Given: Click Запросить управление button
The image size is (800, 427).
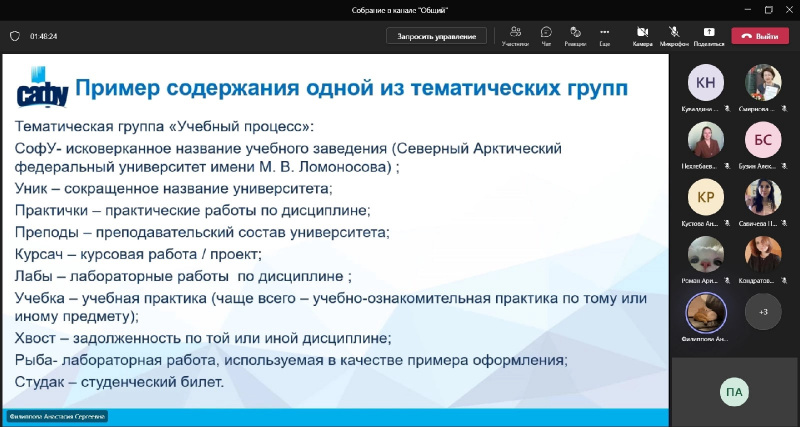Looking at the screenshot, I should coord(436,36).
